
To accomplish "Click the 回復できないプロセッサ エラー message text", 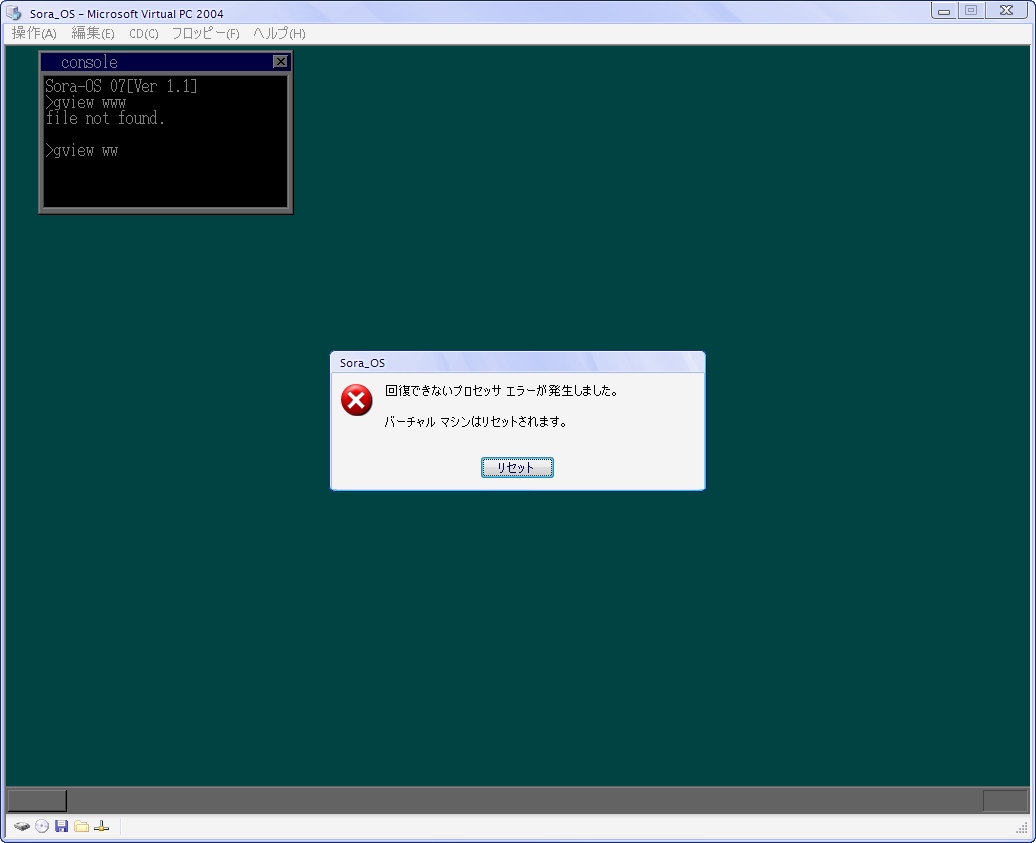I will pos(502,390).
